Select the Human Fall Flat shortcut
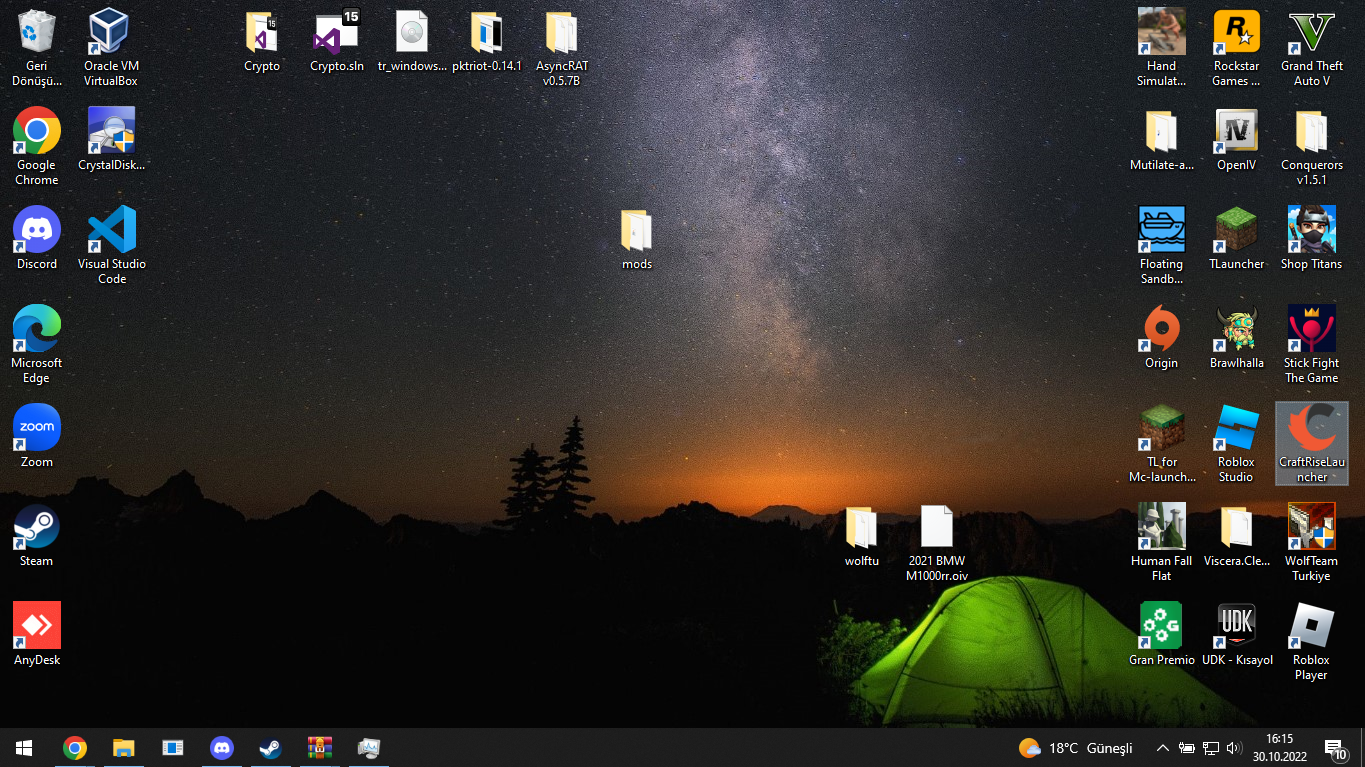Viewport: 1365px width, 767px height. pyautogui.click(x=1161, y=542)
